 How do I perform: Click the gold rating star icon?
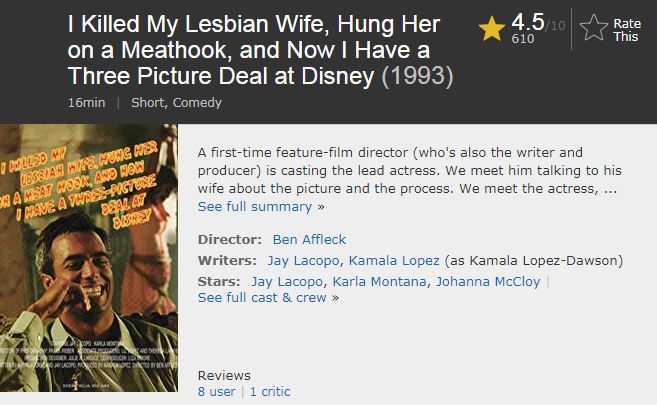click(x=492, y=29)
